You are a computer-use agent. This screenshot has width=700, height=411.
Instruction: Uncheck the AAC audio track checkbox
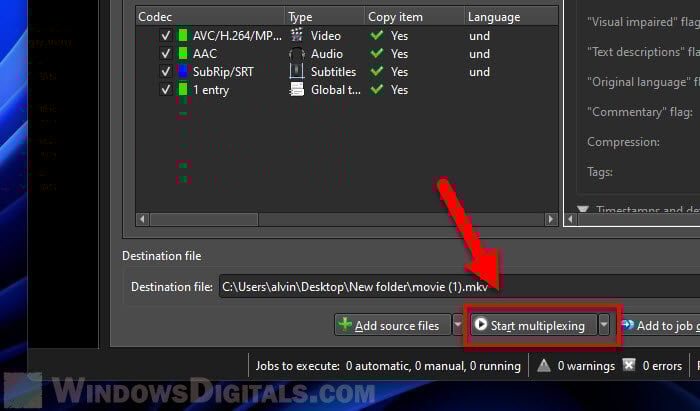pyautogui.click(x=166, y=54)
